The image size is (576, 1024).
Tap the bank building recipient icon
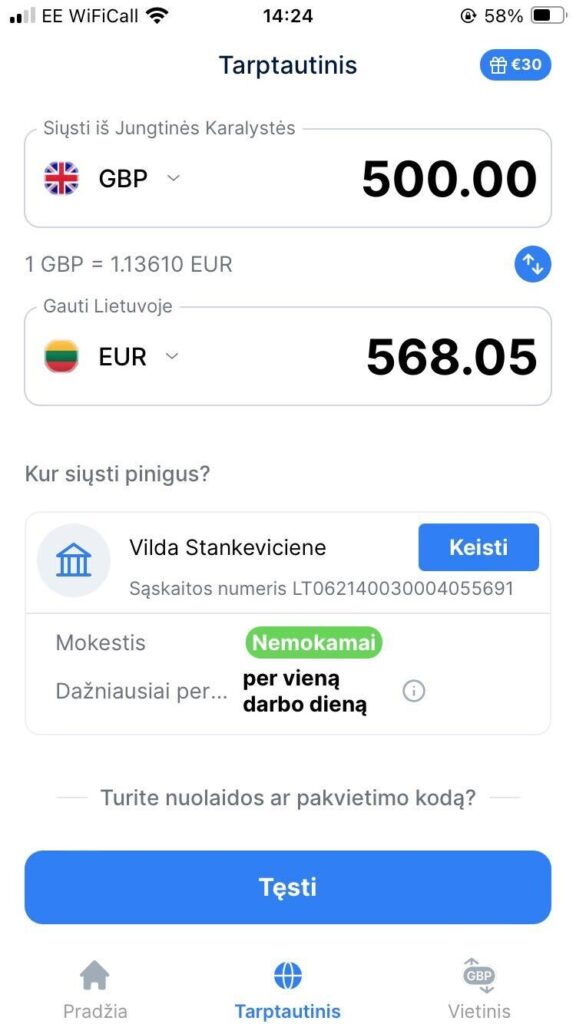coord(74,560)
